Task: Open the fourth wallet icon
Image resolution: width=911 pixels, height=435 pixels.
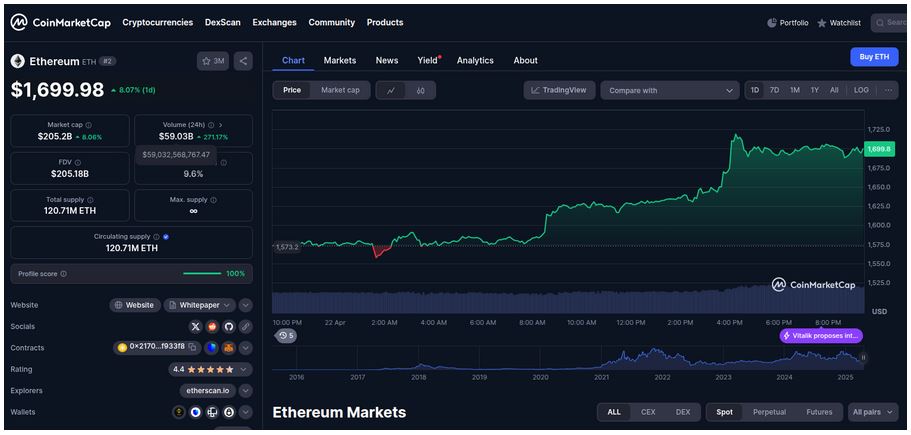Action: (x=229, y=412)
